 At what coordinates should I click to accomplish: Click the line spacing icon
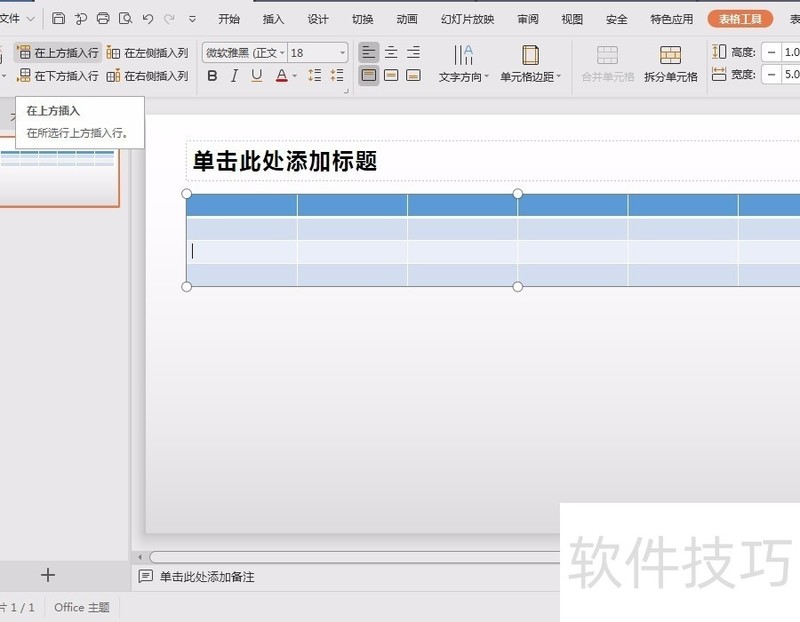(314, 76)
